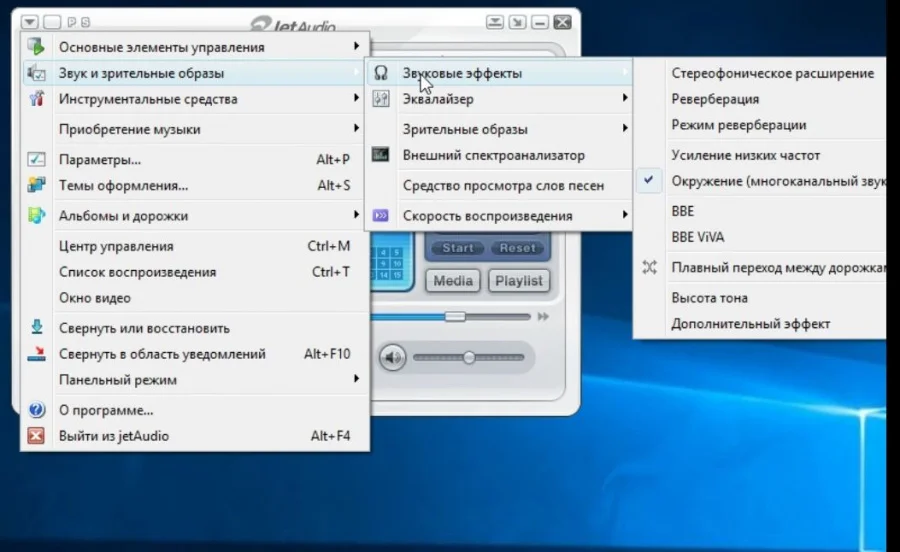
Task: Toggle Плавный переход между дорожками
Action: point(778,267)
